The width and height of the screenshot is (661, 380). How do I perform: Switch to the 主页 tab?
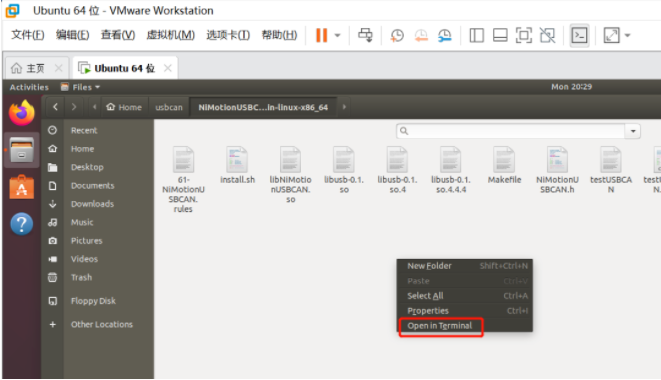(x=35, y=68)
